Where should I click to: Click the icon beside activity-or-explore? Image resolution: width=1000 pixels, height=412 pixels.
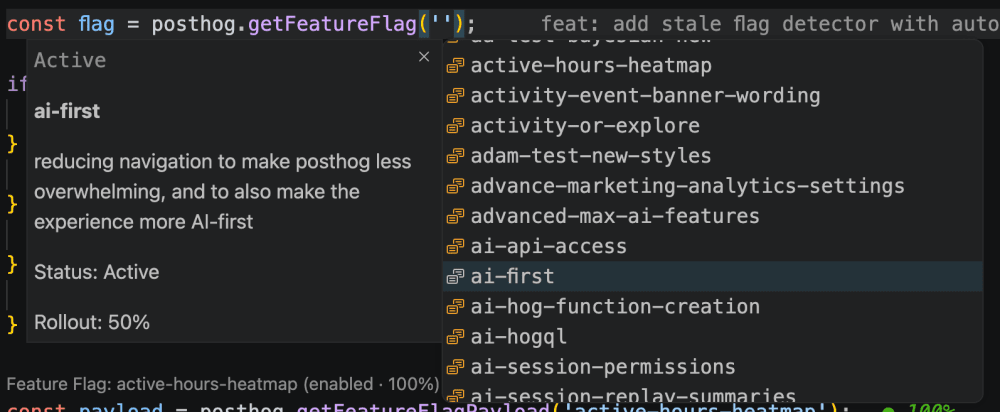[455, 126]
